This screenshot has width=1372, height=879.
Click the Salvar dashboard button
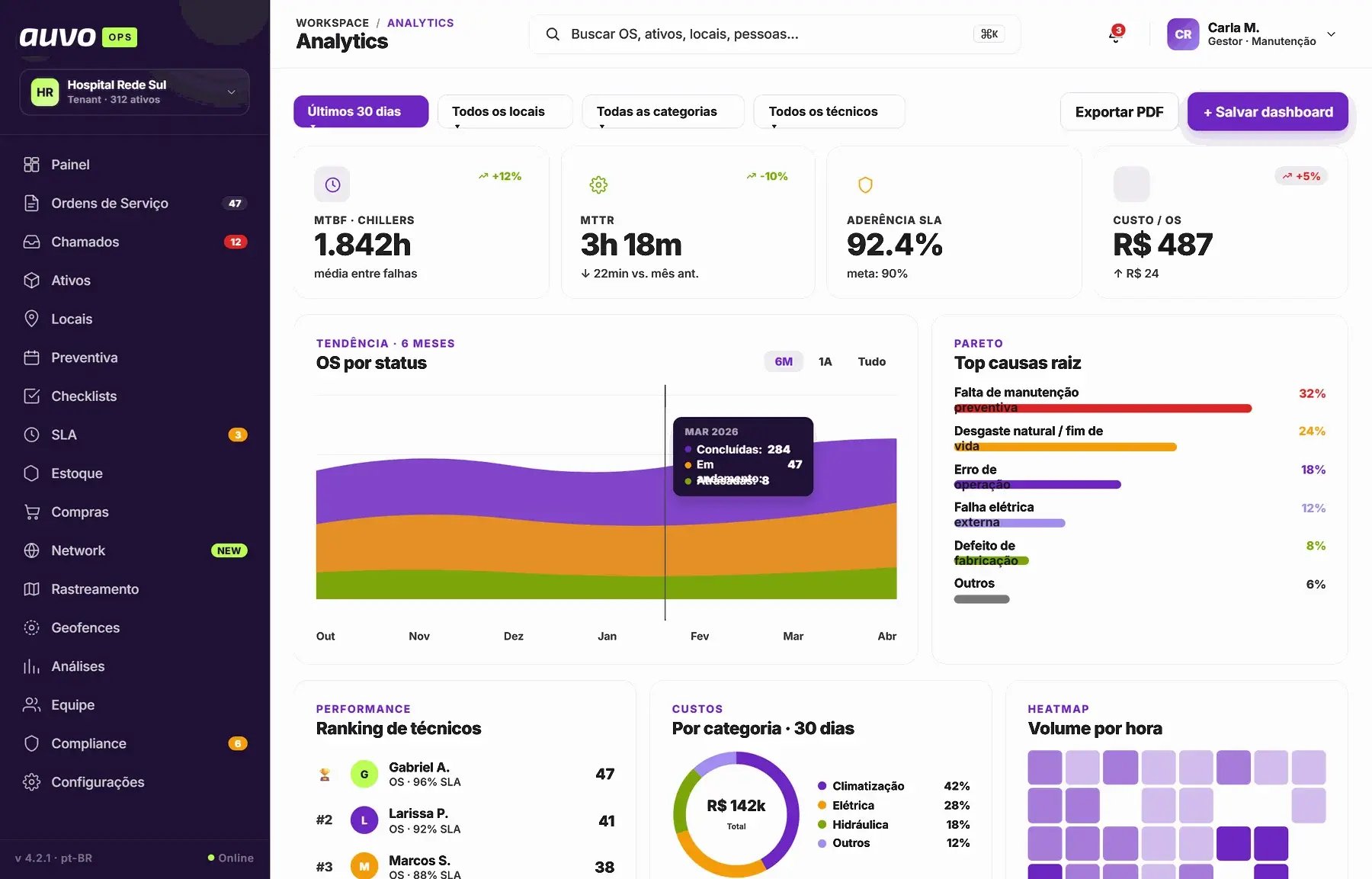[x=1268, y=112]
